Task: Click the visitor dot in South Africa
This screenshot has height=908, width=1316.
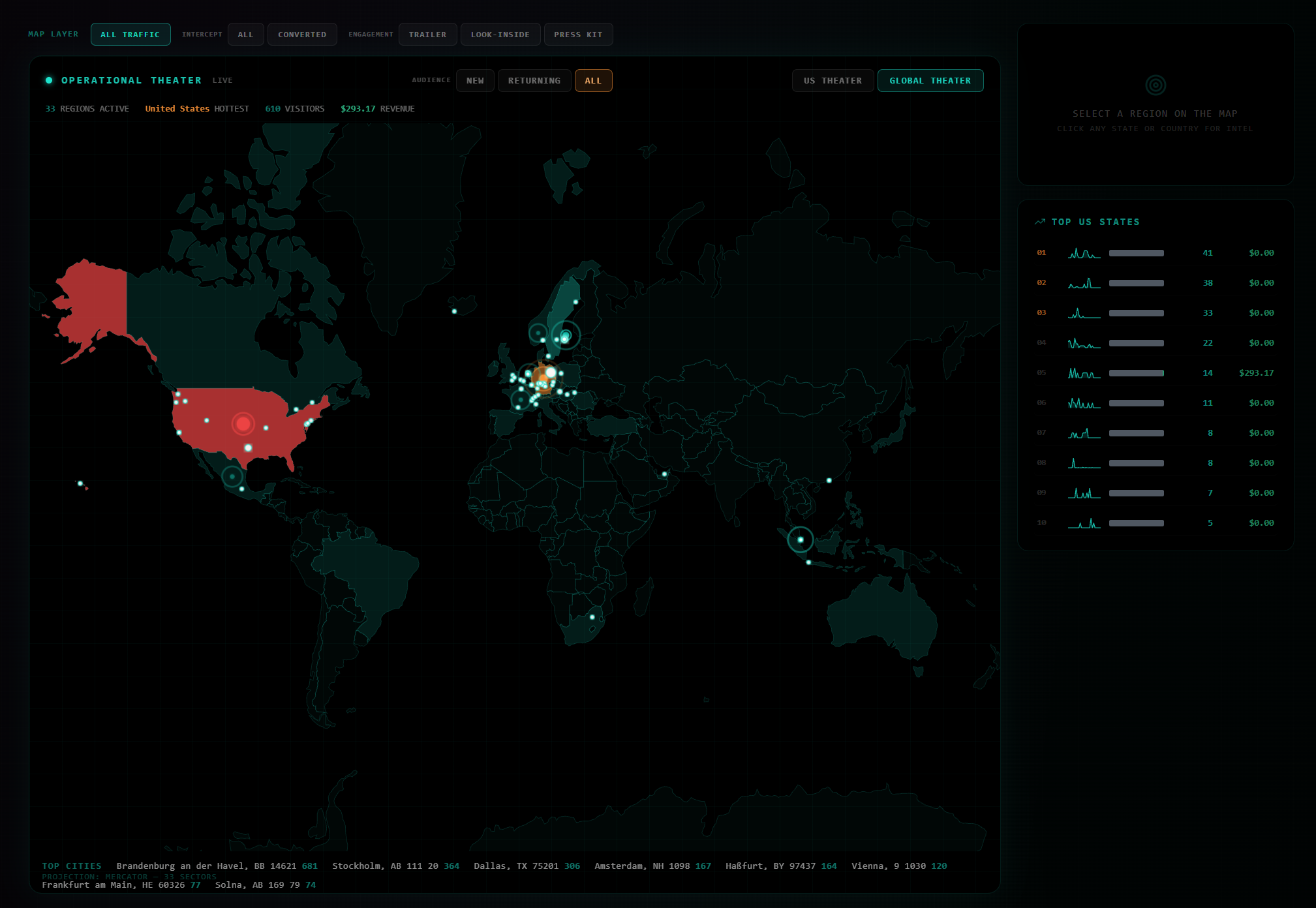Action: click(592, 617)
